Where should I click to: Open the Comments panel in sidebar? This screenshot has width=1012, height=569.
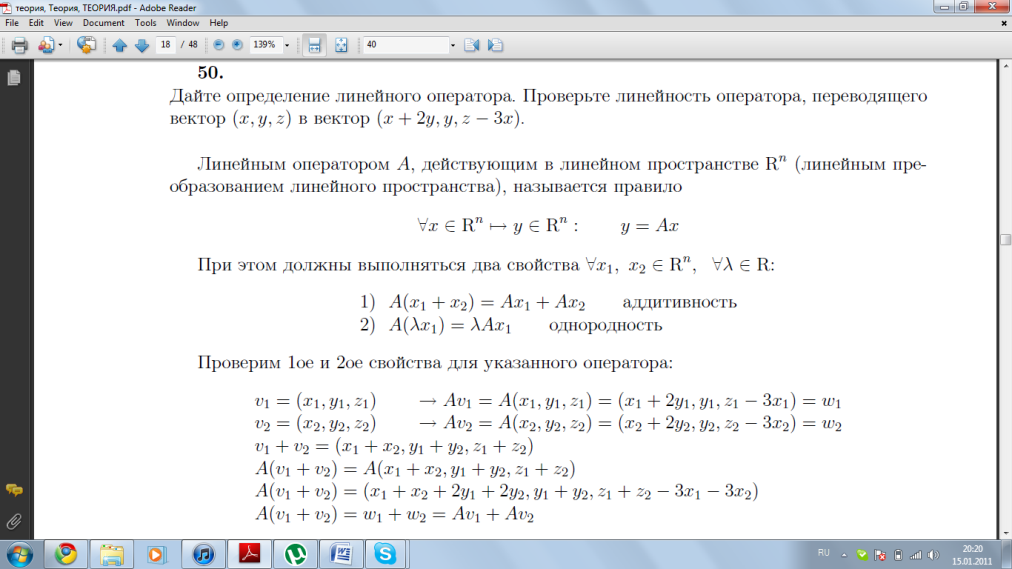14,491
